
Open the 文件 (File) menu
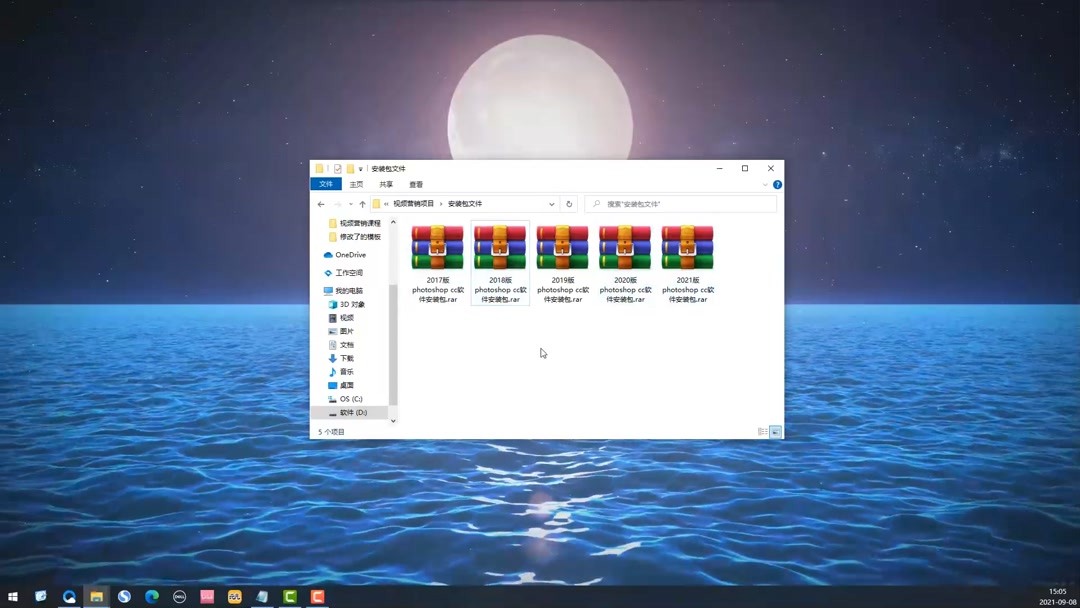pyautogui.click(x=326, y=184)
